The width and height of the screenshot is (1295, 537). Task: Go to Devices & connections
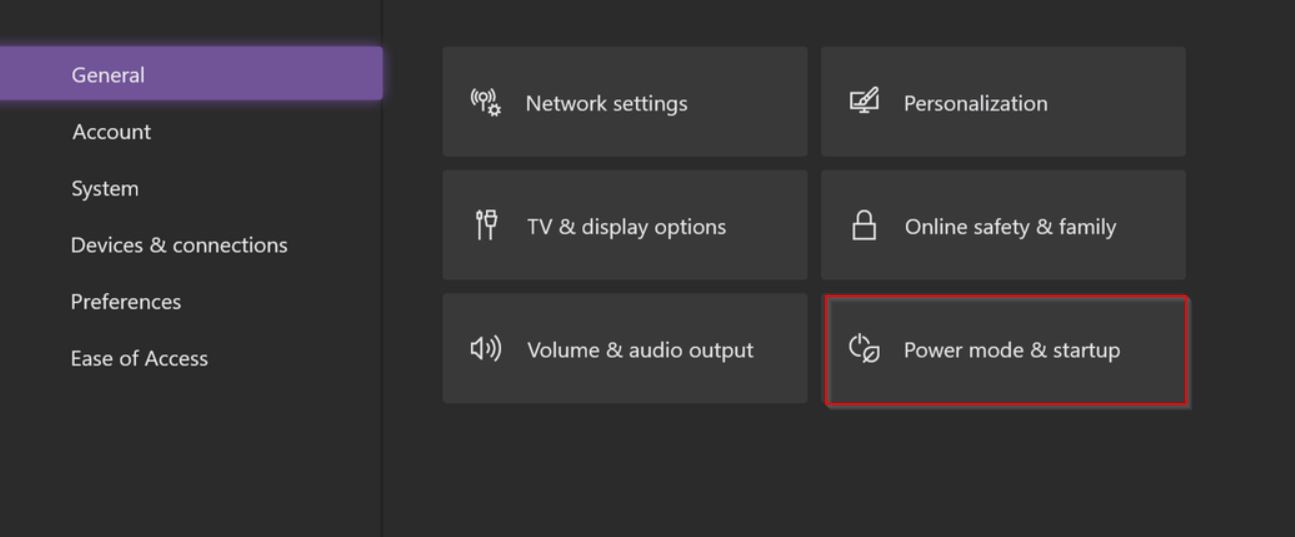179,245
